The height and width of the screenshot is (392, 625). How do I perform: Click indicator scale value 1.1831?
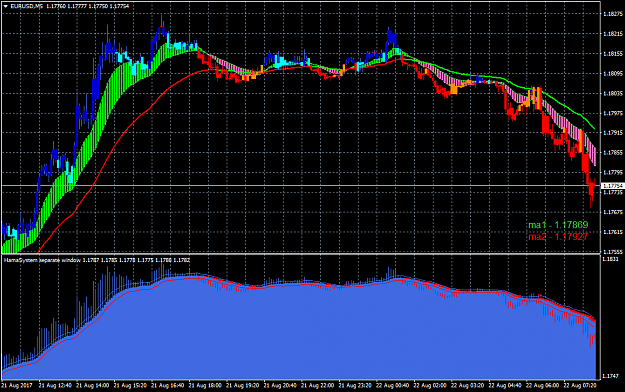(611, 259)
